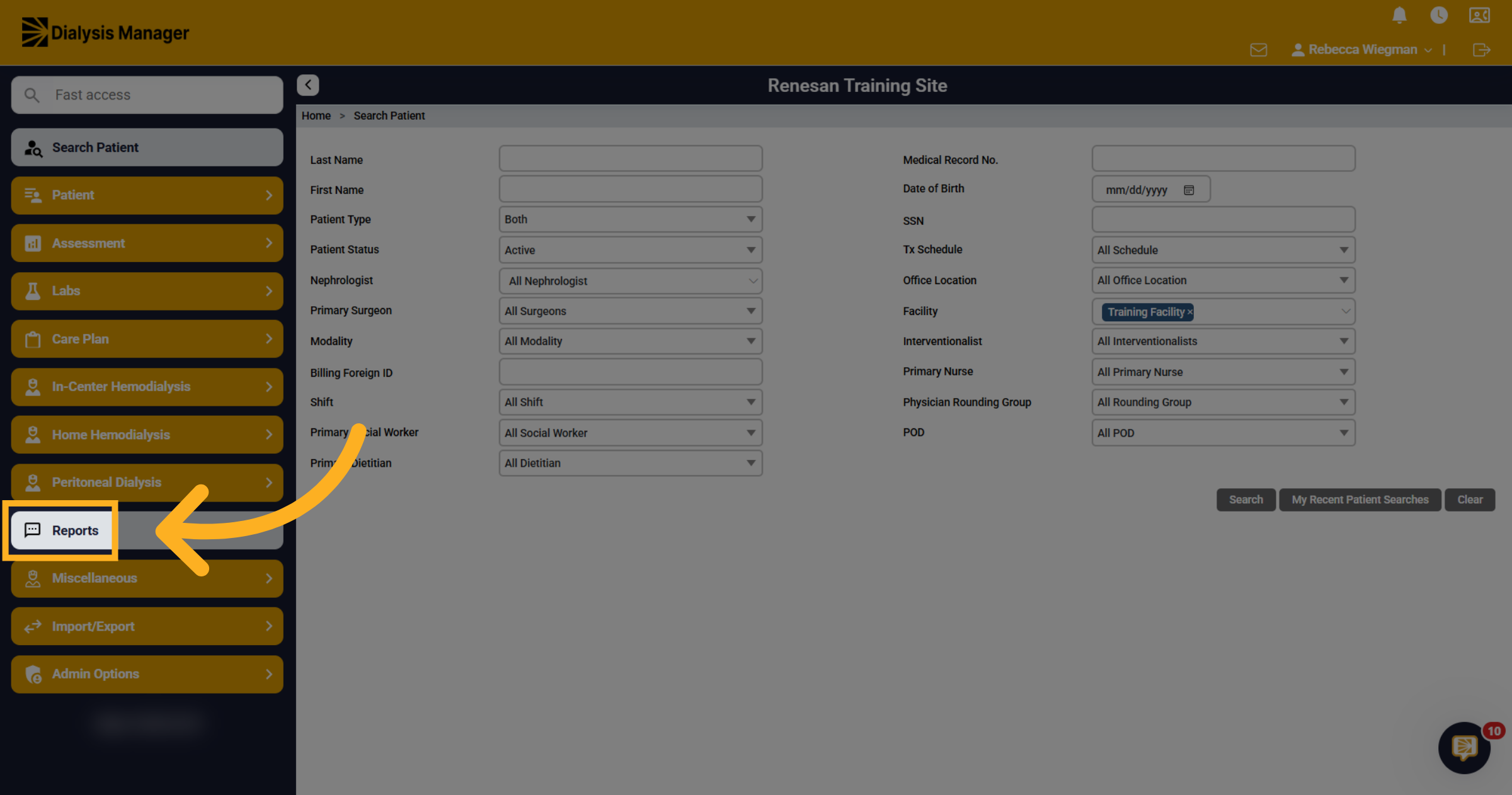Open the contact card icon in header
Screen dimensions: 1512x795
[x=1479, y=15]
